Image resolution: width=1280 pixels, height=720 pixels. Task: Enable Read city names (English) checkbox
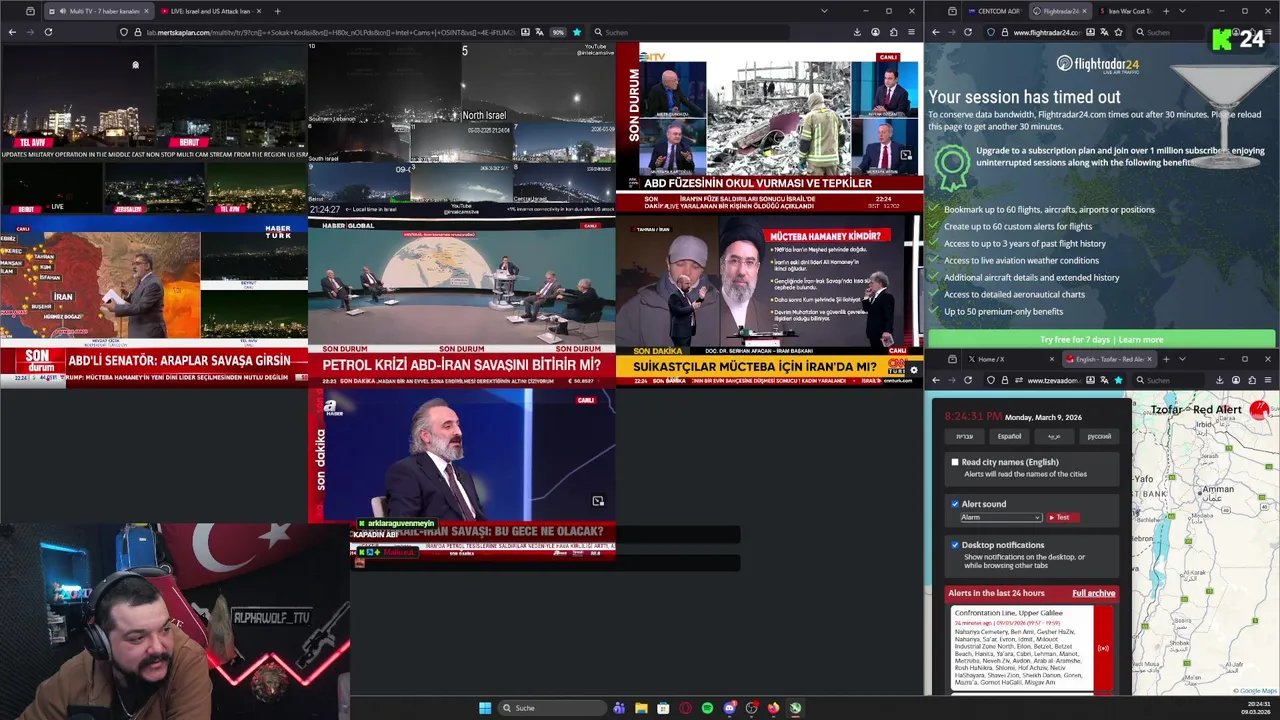coord(954,462)
